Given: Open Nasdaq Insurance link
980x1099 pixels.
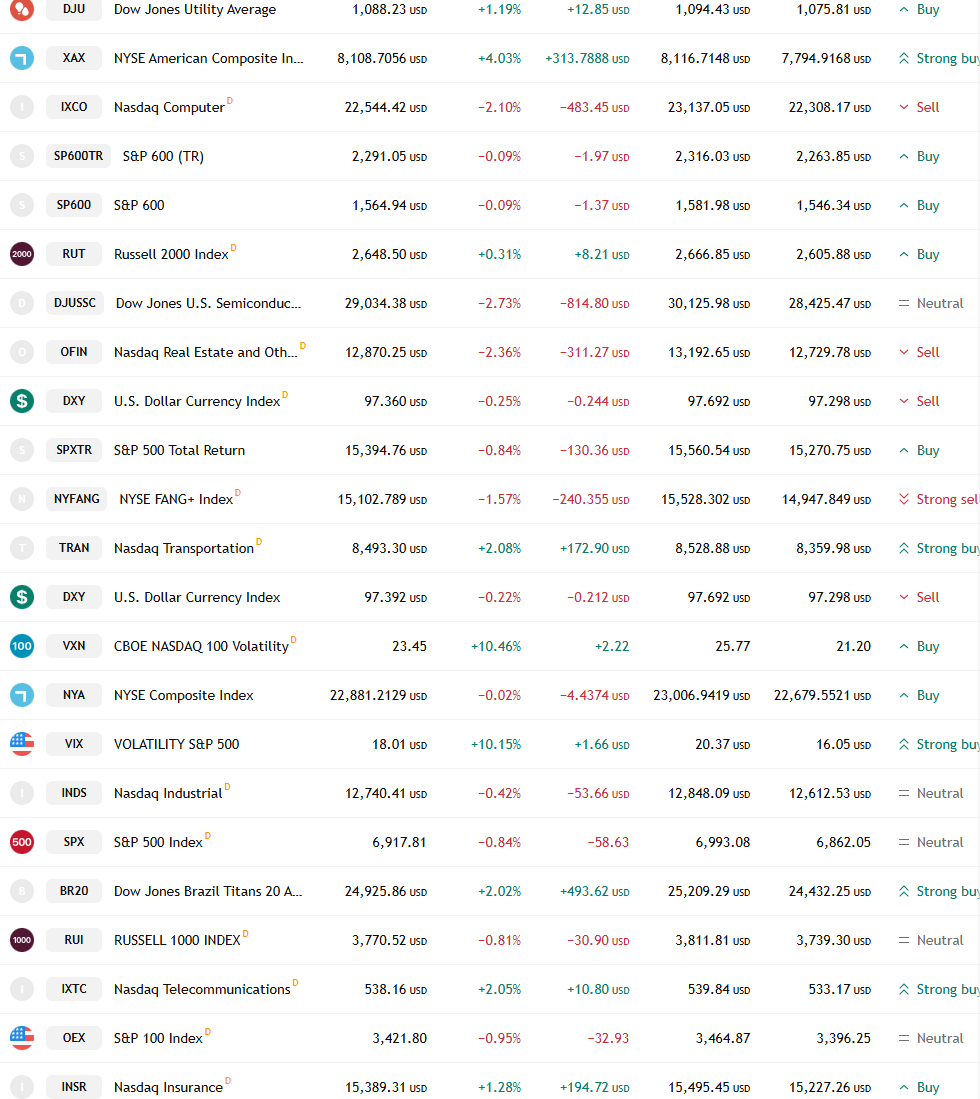Looking at the screenshot, I should [168, 1088].
